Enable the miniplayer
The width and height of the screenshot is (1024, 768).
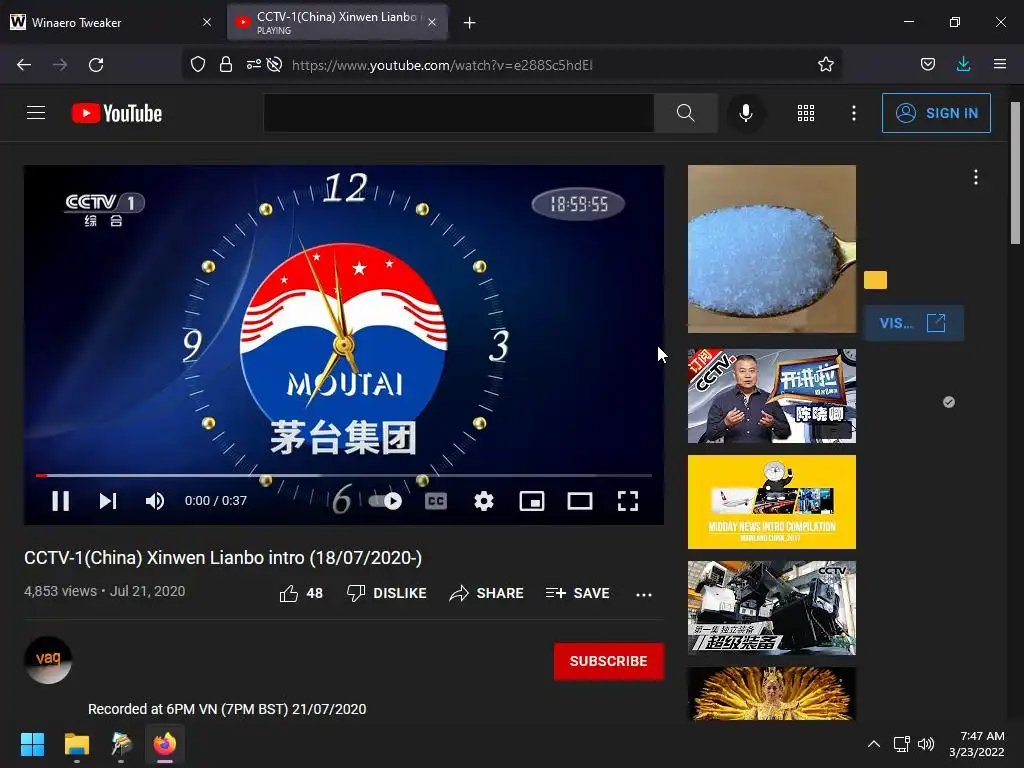pos(532,501)
